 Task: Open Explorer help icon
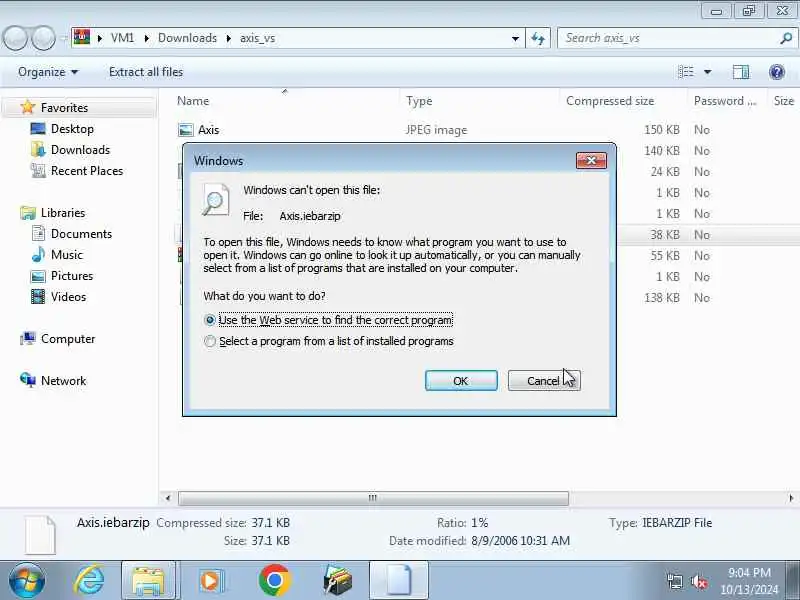pos(777,72)
